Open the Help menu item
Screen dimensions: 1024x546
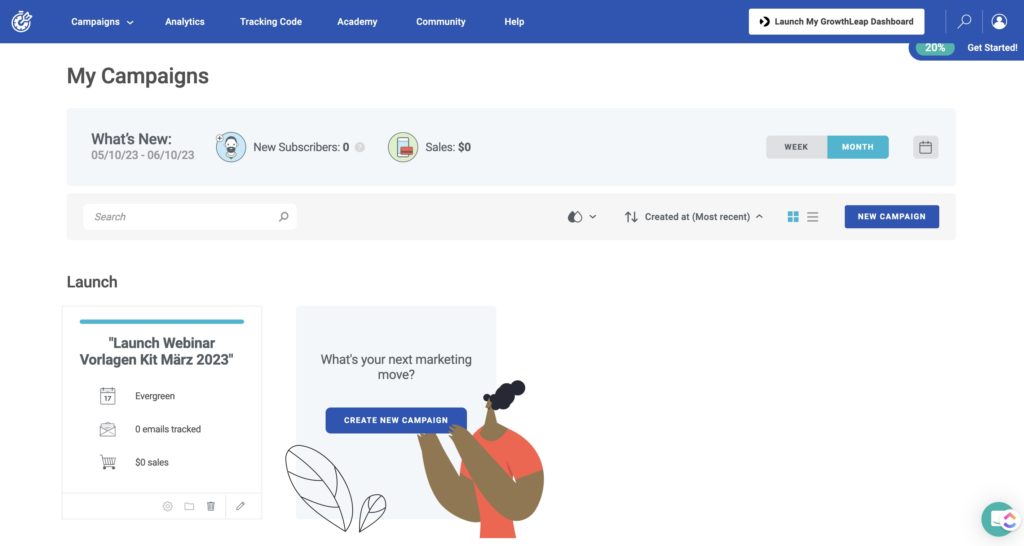(514, 22)
